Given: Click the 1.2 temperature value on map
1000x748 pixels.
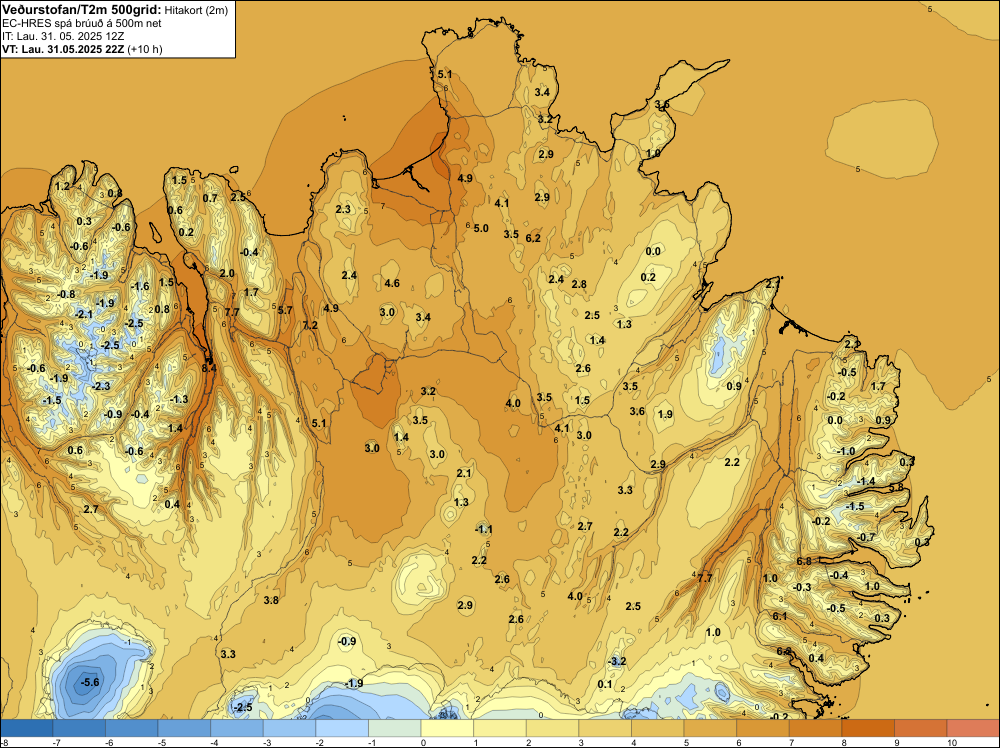Looking at the screenshot, I should 62,186.
